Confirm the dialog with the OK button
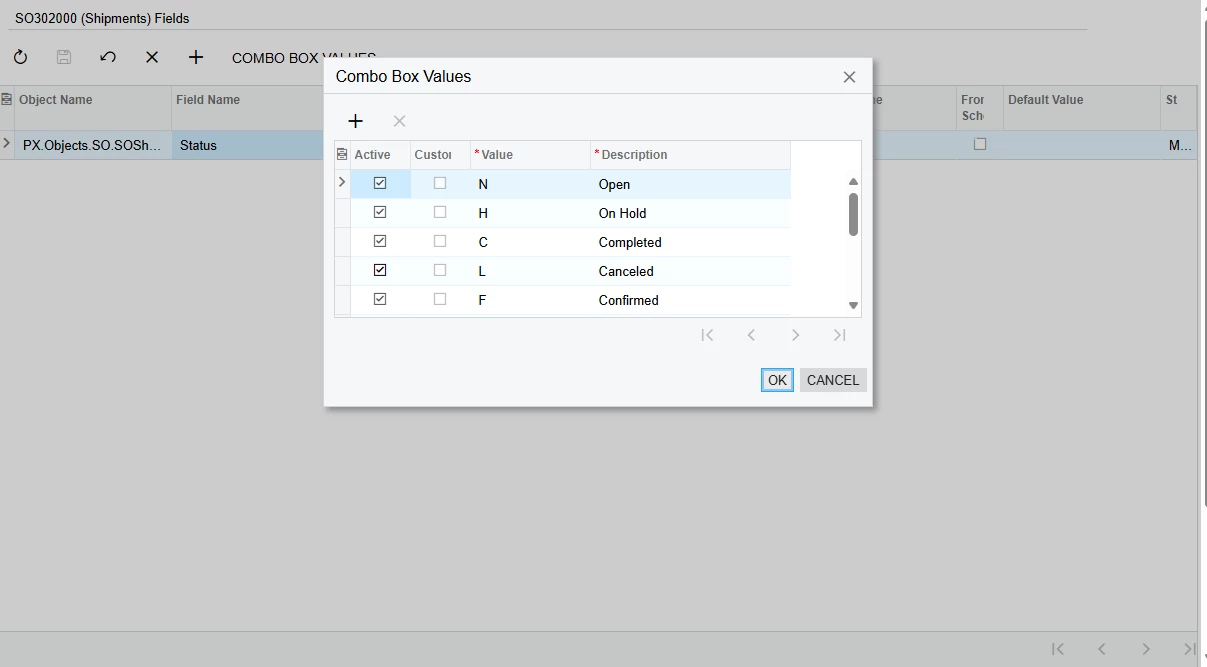 tap(777, 380)
